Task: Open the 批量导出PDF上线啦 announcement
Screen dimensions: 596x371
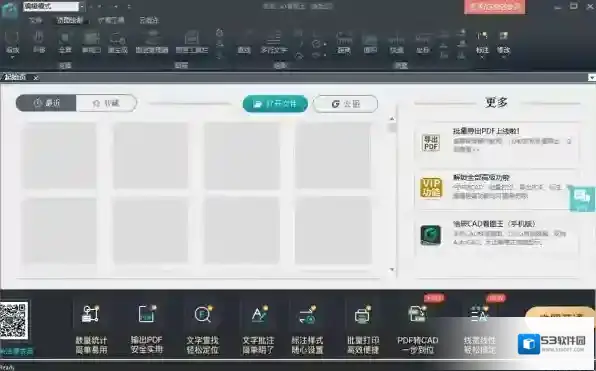Action: [496, 144]
